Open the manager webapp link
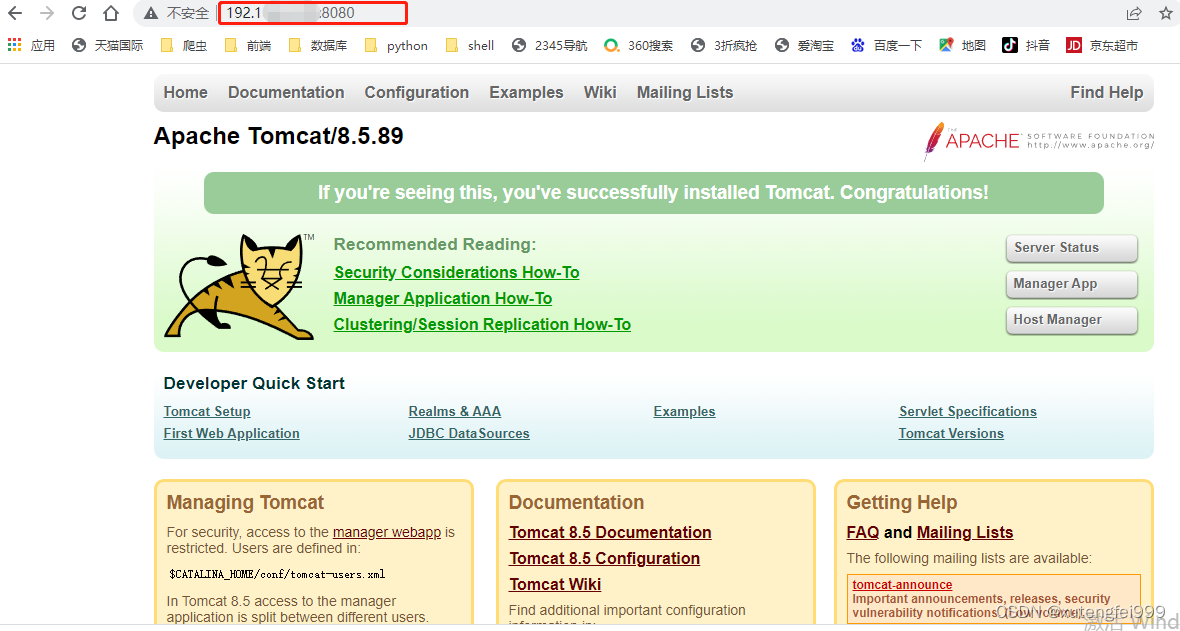 click(x=387, y=532)
